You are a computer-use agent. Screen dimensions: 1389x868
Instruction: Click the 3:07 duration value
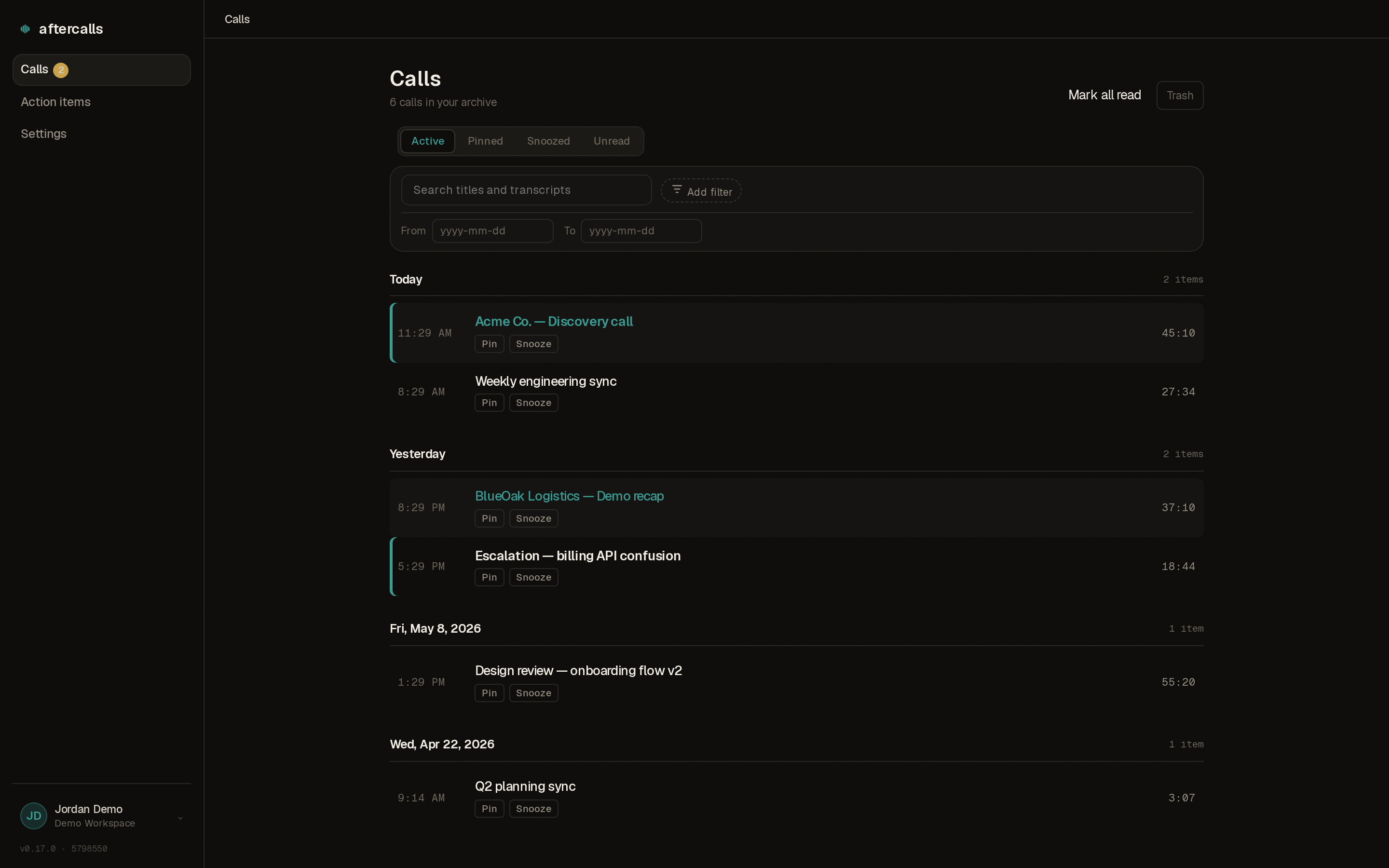pos(1181,798)
